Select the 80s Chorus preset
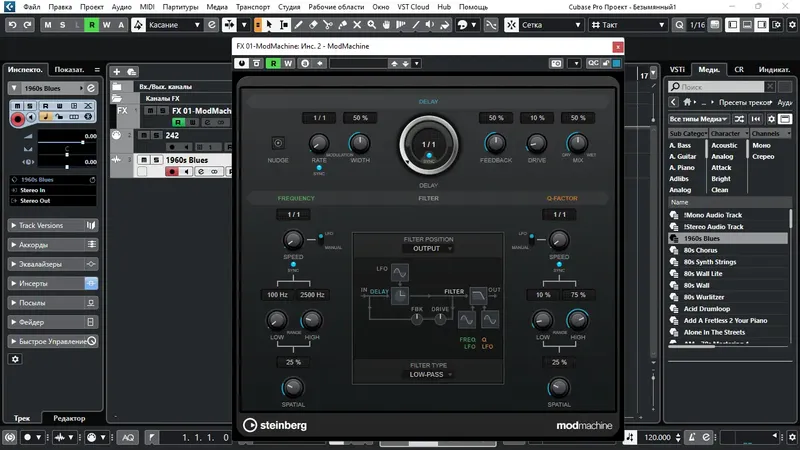Screen dimensions: 800x450 pos(700,251)
